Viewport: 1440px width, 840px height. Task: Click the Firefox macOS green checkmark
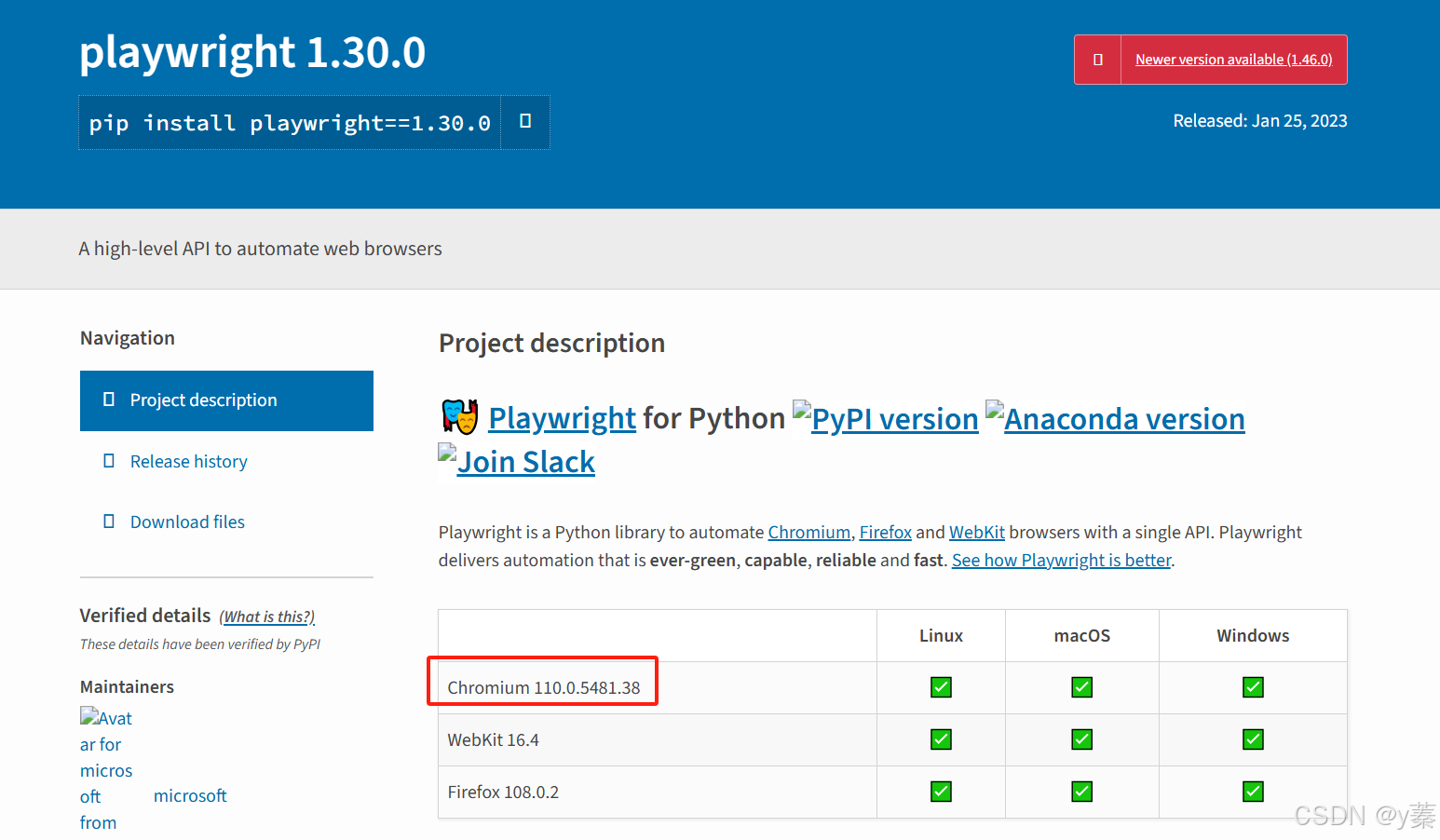point(1081,792)
